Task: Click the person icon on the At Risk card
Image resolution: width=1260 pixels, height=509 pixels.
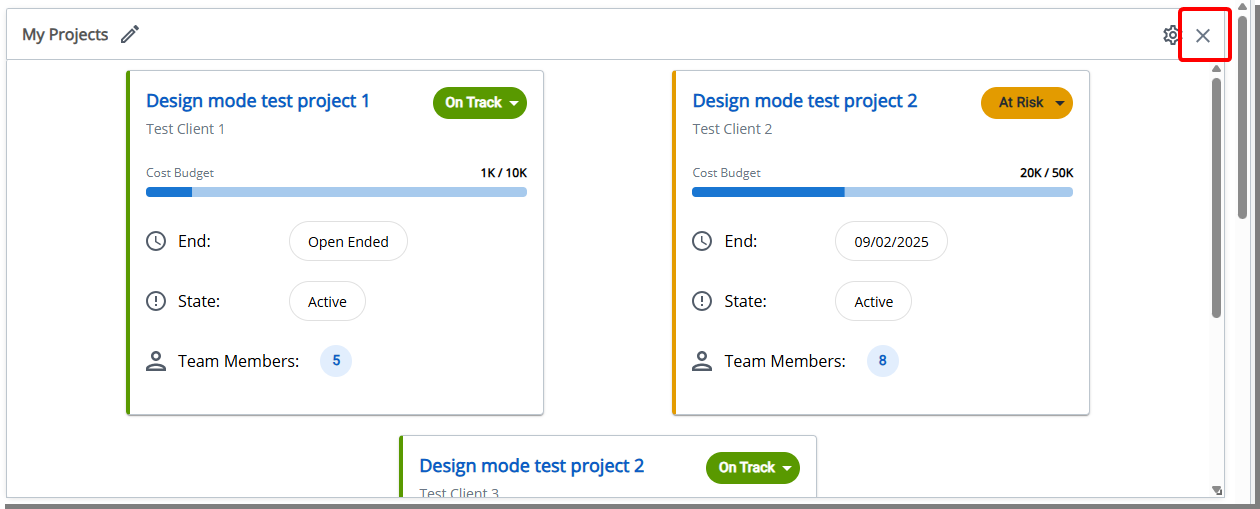Action: click(702, 361)
